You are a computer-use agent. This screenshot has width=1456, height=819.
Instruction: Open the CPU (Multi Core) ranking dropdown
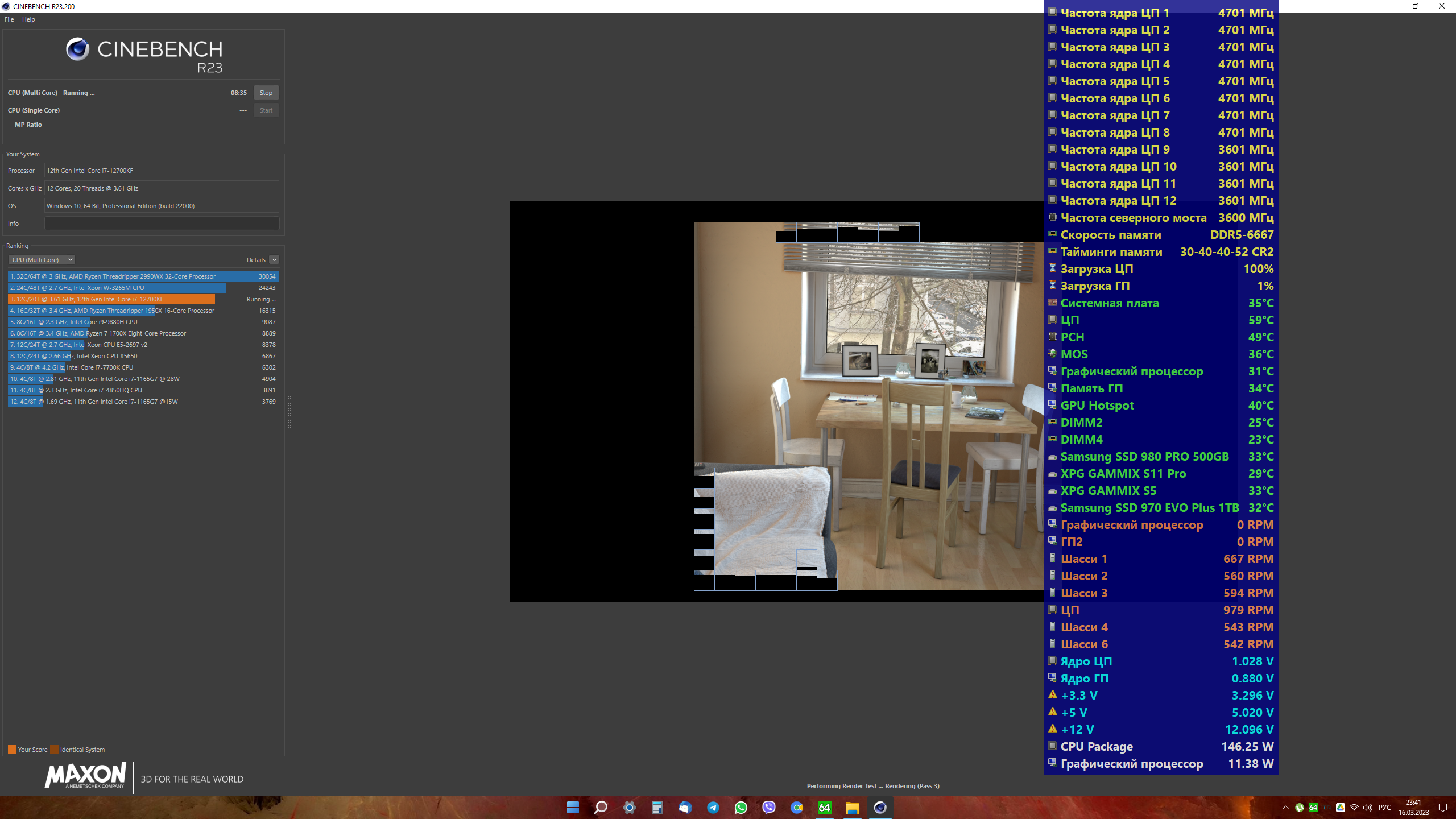(x=42, y=260)
